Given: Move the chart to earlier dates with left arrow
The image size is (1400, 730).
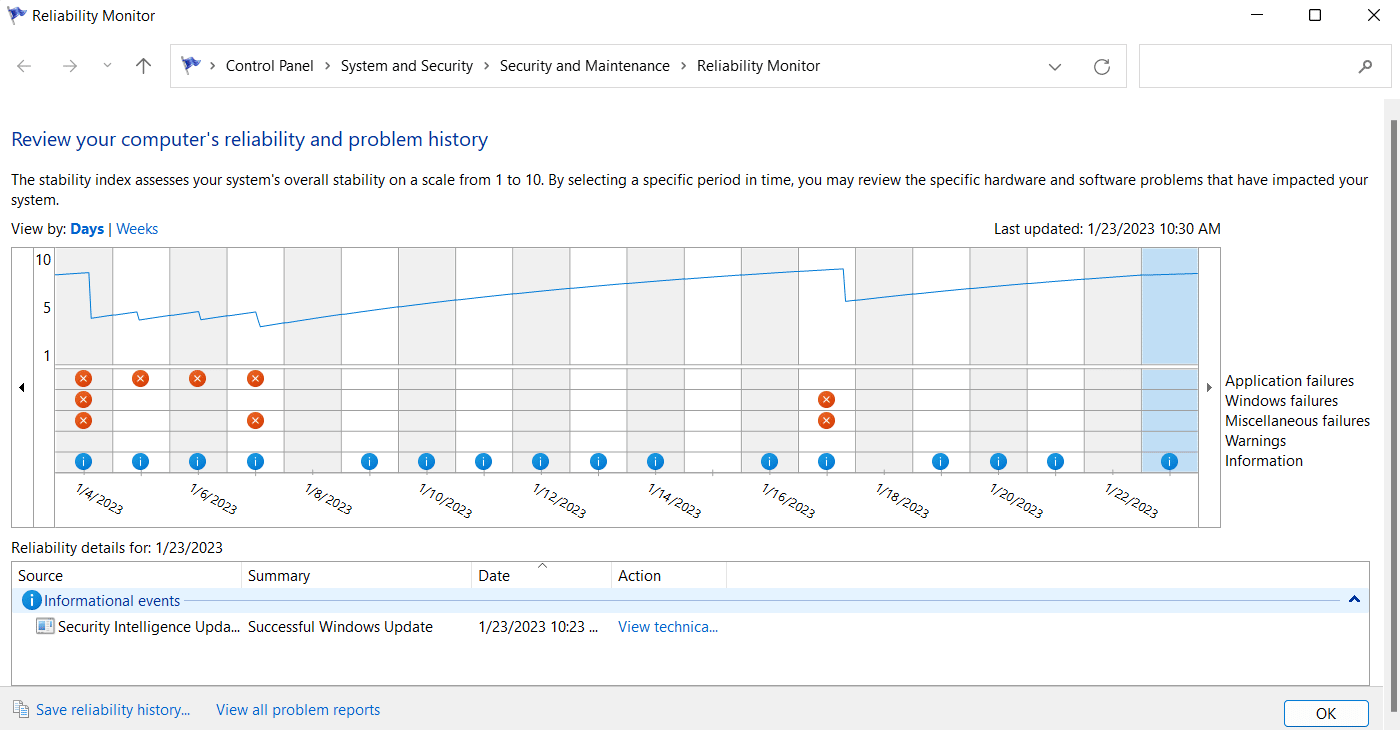Looking at the screenshot, I should [x=22, y=388].
